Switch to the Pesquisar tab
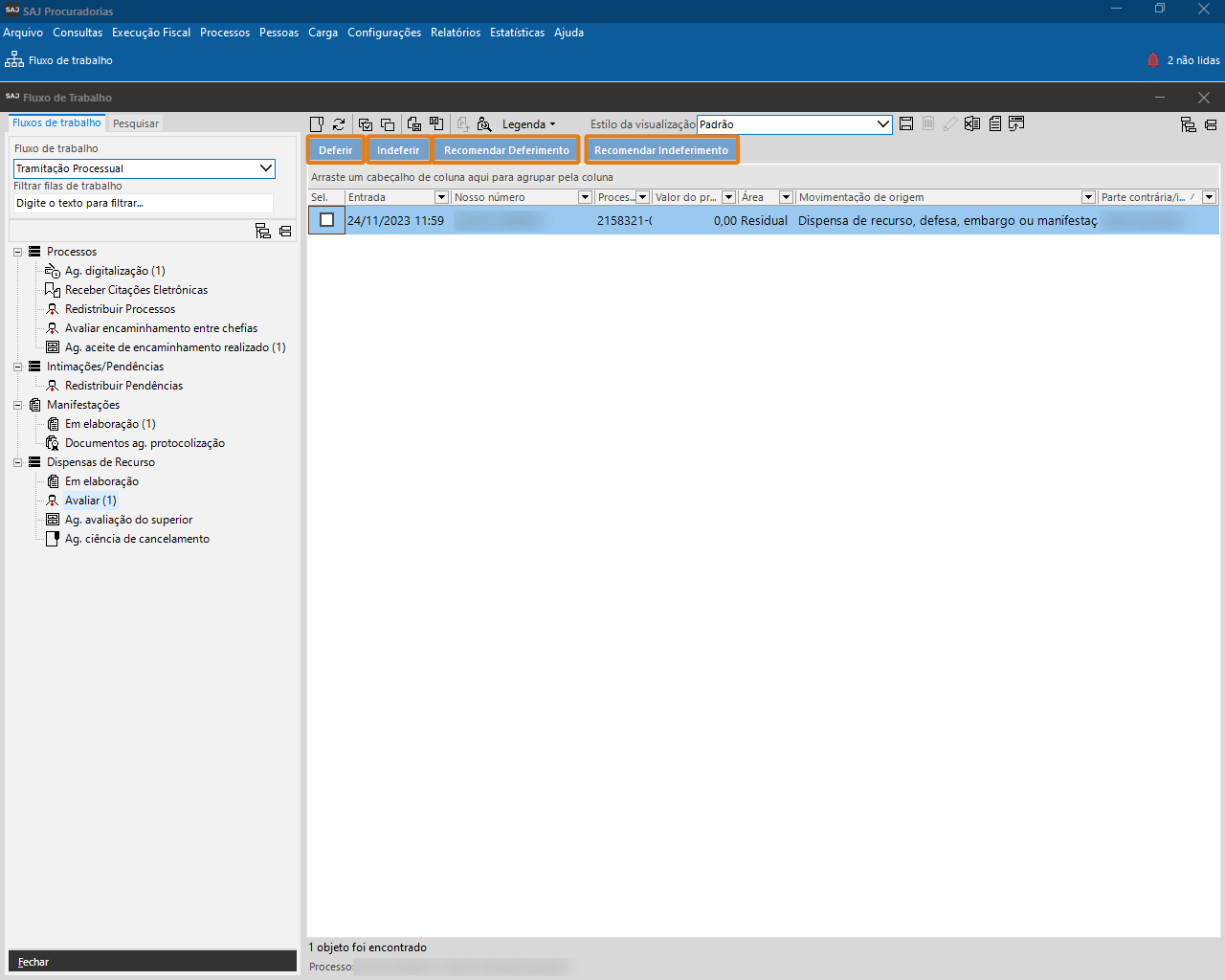The width and height of the screenshot is (1225, 980). pyautogui.click(x=136, y=123)
